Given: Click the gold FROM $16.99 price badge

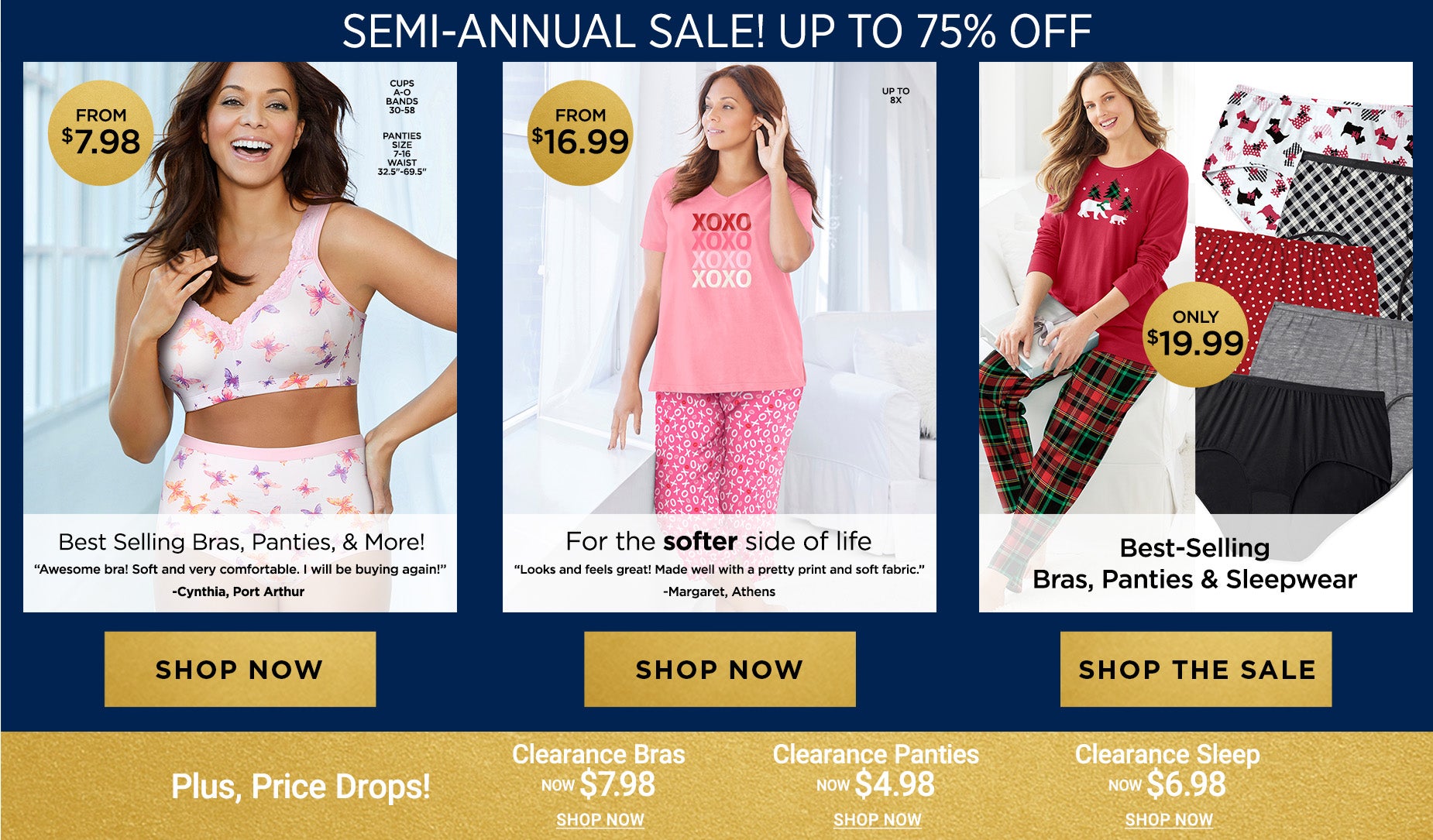Looking at the screenshot, I should coord(581,133).
